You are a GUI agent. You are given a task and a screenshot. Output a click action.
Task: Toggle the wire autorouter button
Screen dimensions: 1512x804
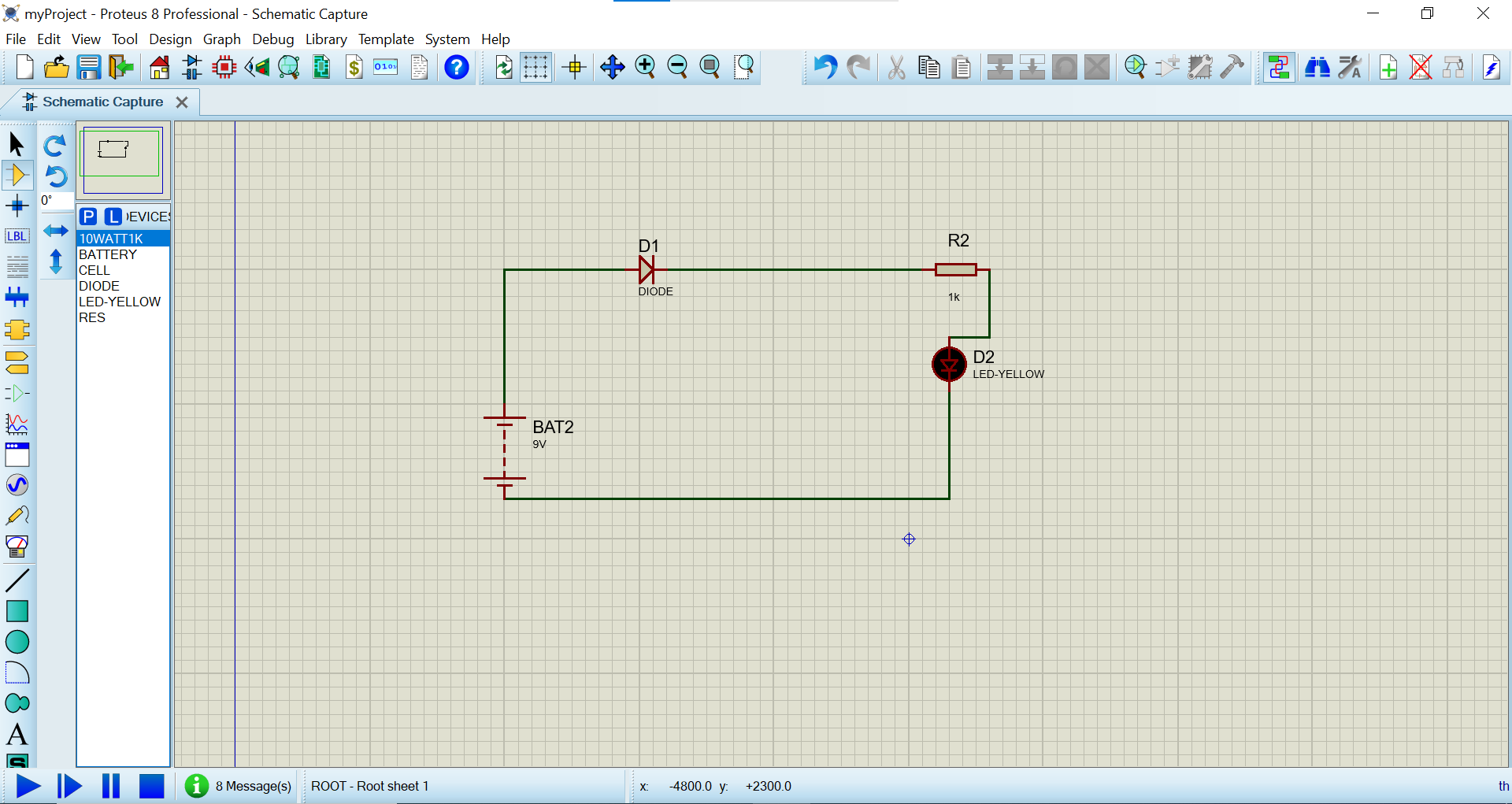point(1279,68)
